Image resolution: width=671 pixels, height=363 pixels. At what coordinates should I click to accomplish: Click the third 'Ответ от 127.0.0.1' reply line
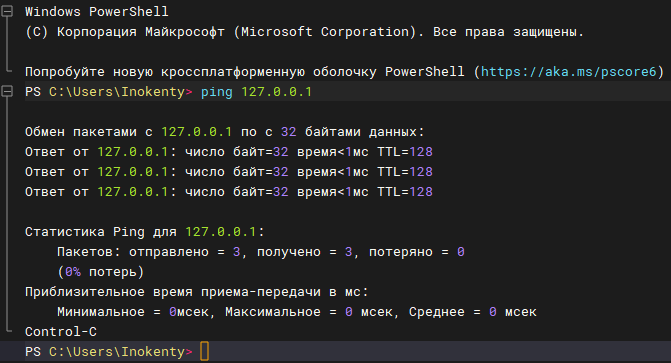tap(229, 192)
